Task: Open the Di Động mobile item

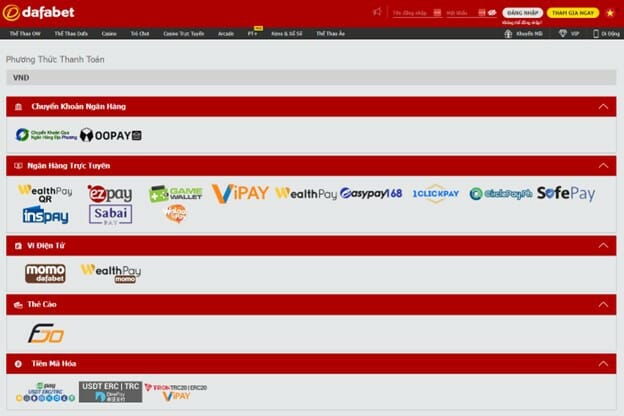Action: 606,34
